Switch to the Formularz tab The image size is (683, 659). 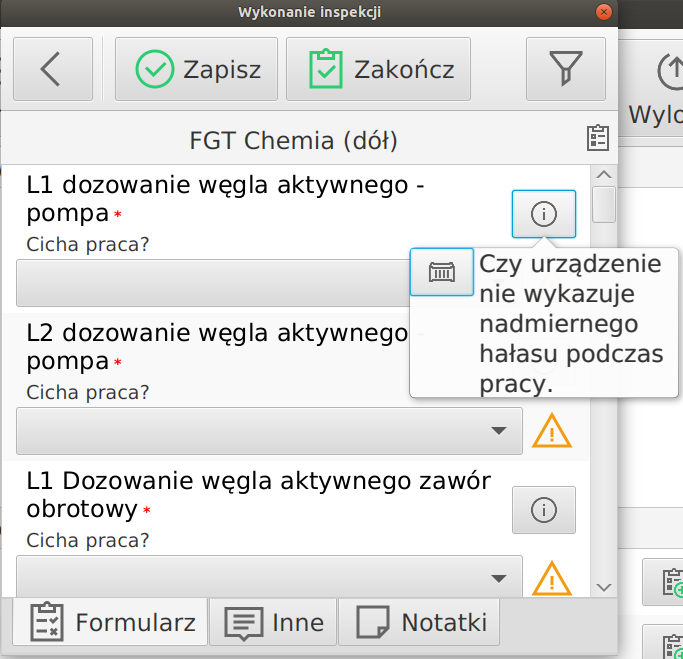click(x=110, y=622)
